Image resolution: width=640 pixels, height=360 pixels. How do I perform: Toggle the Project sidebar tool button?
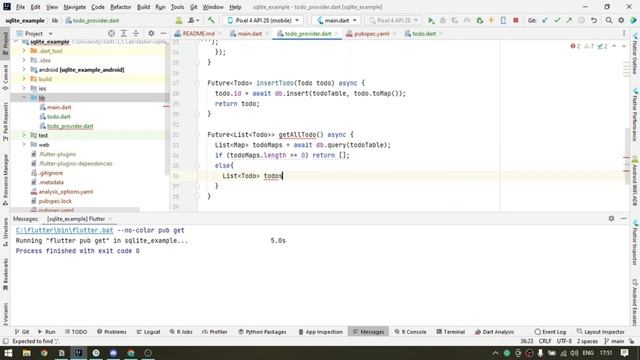pyautogui.click(x=5, y=44)
